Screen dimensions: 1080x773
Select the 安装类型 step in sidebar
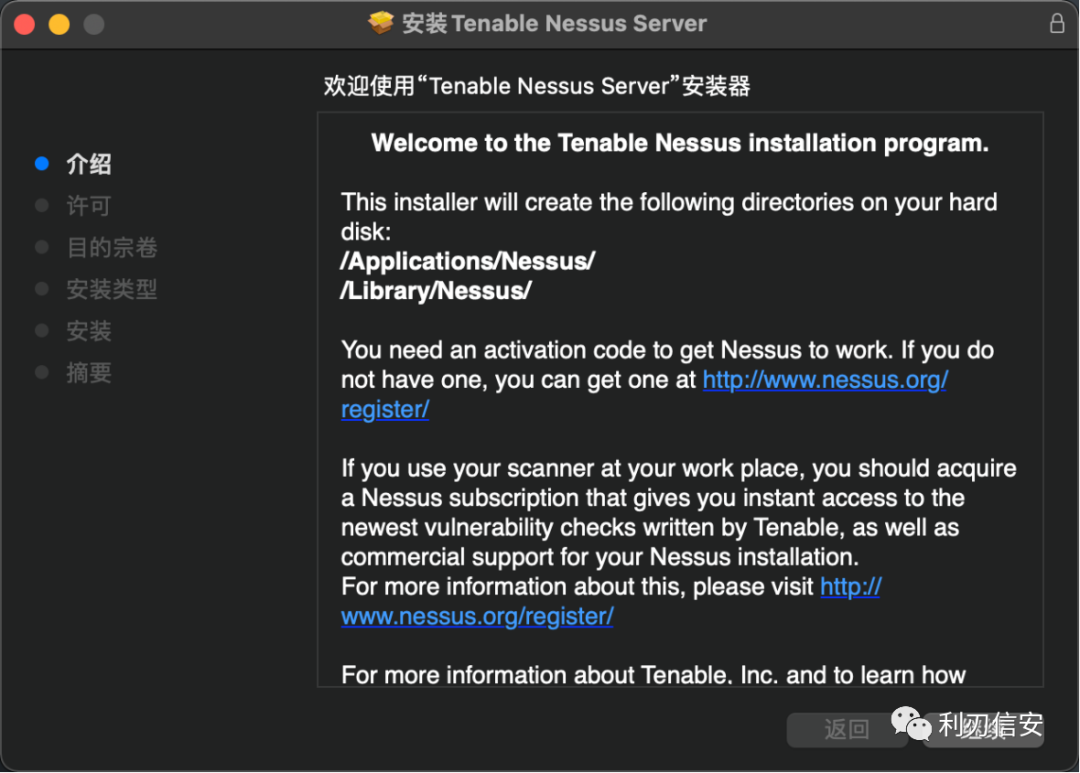(x=112, y=289)
